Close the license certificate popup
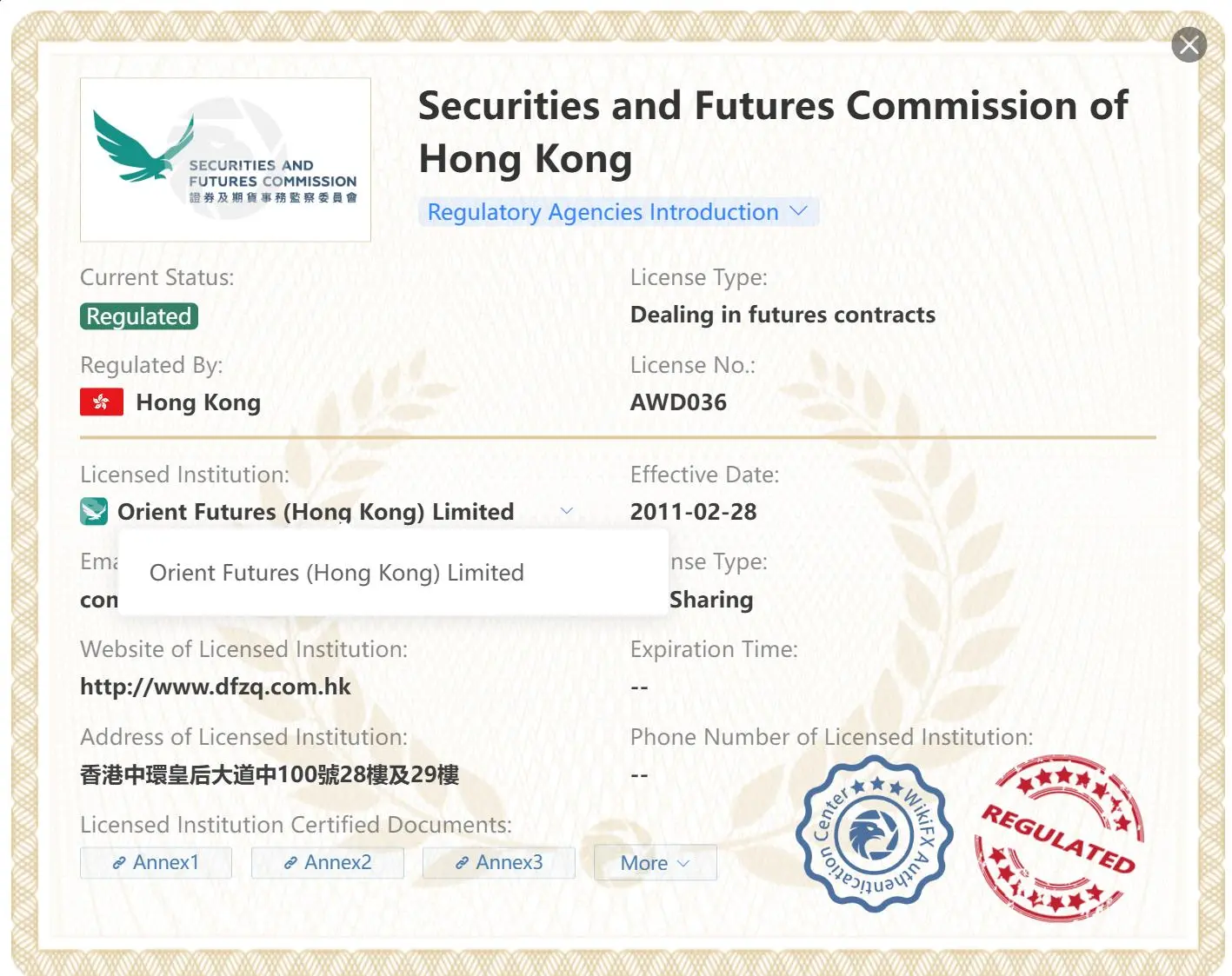This screenshot has height=976, width=1232. [x=1189, y=44]
